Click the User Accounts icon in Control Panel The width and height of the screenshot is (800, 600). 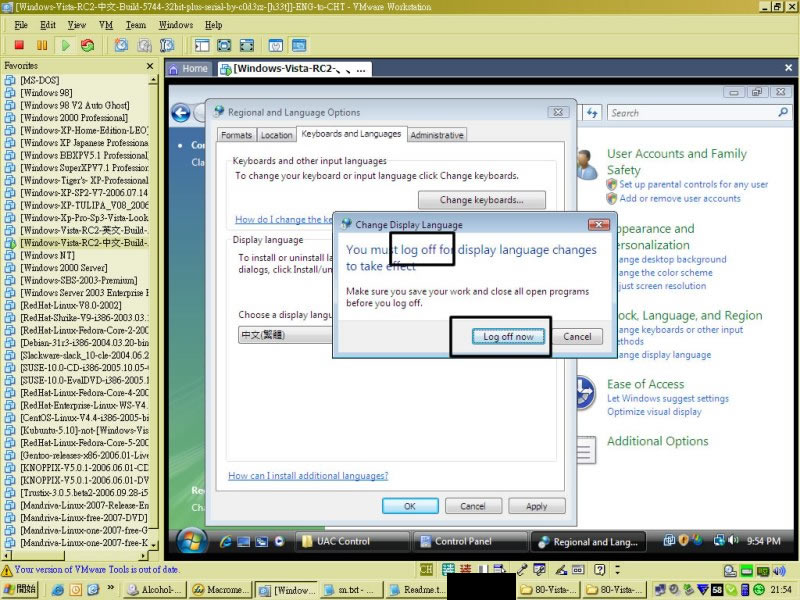[587, 164]
